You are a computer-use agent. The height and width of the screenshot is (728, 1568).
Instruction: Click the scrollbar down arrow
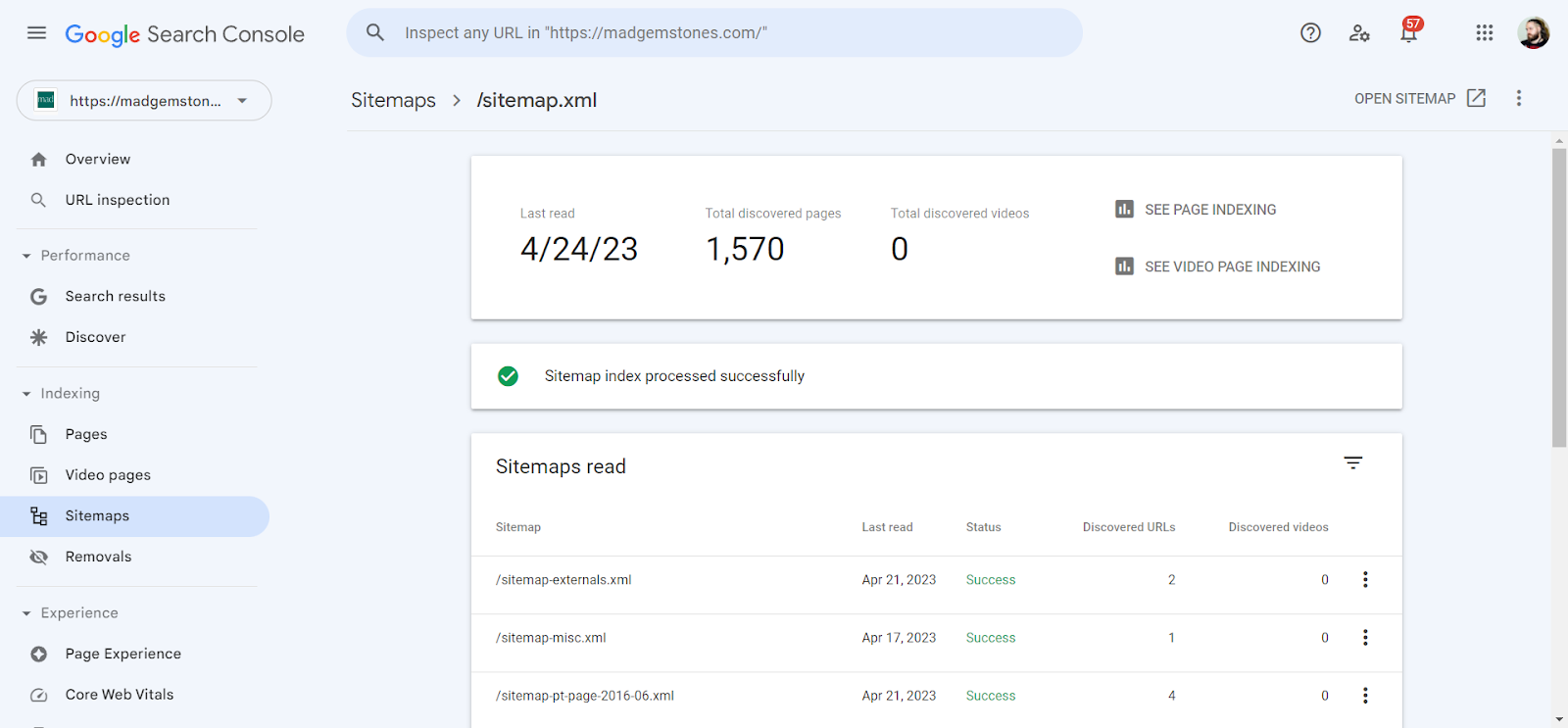1559,719
